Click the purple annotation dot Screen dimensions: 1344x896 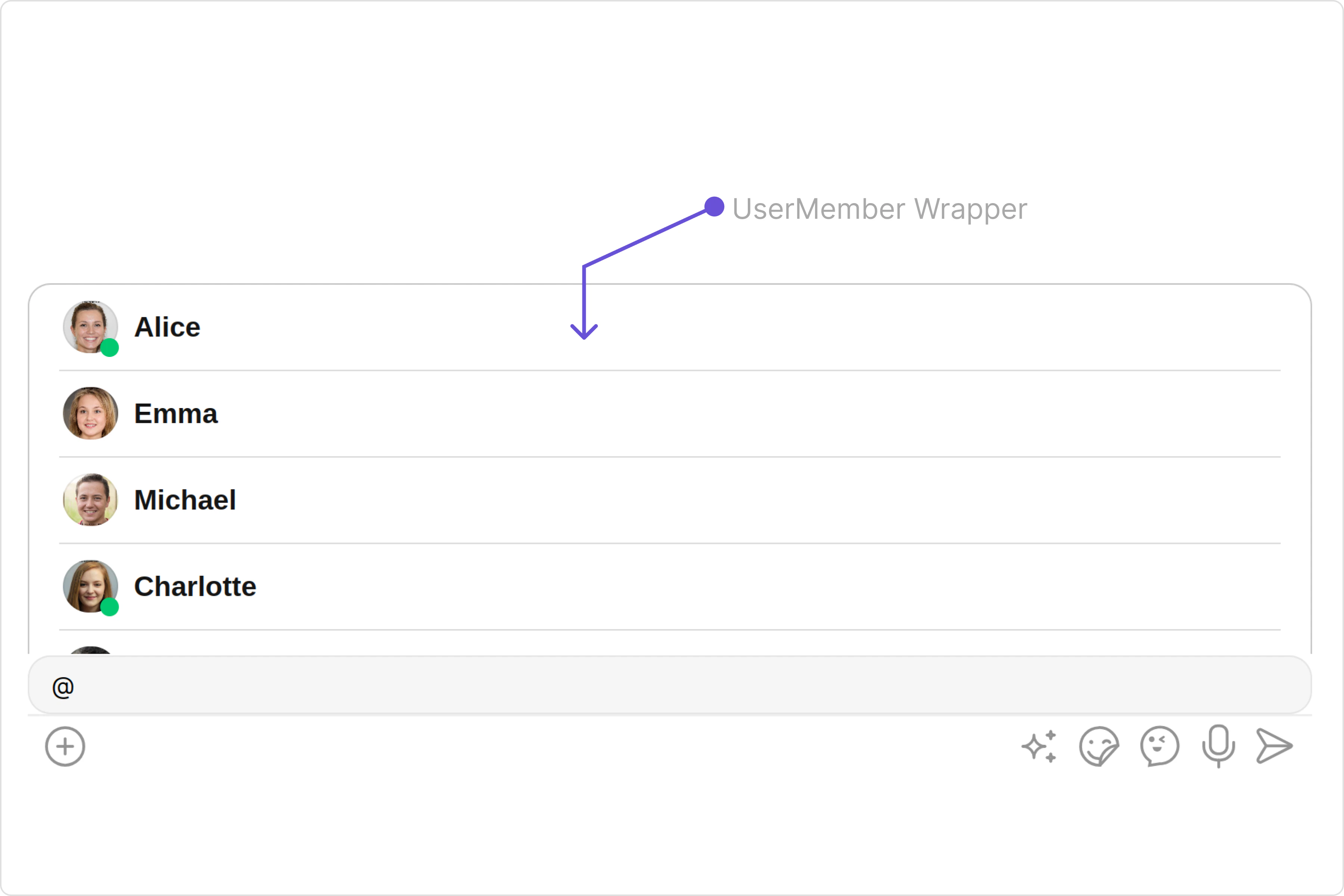[x=714, y=206]
